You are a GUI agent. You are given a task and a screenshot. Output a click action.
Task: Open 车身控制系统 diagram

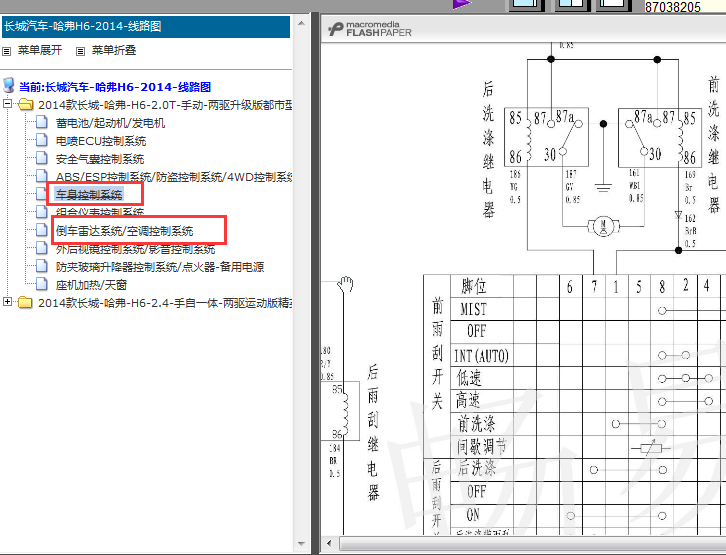pos(89,194)
